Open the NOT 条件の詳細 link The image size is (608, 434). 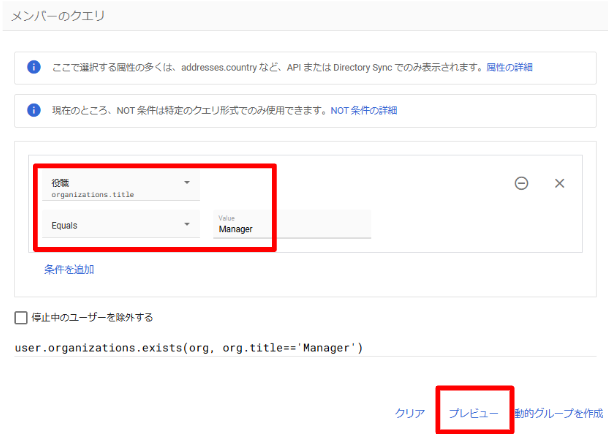pos(363,111)
